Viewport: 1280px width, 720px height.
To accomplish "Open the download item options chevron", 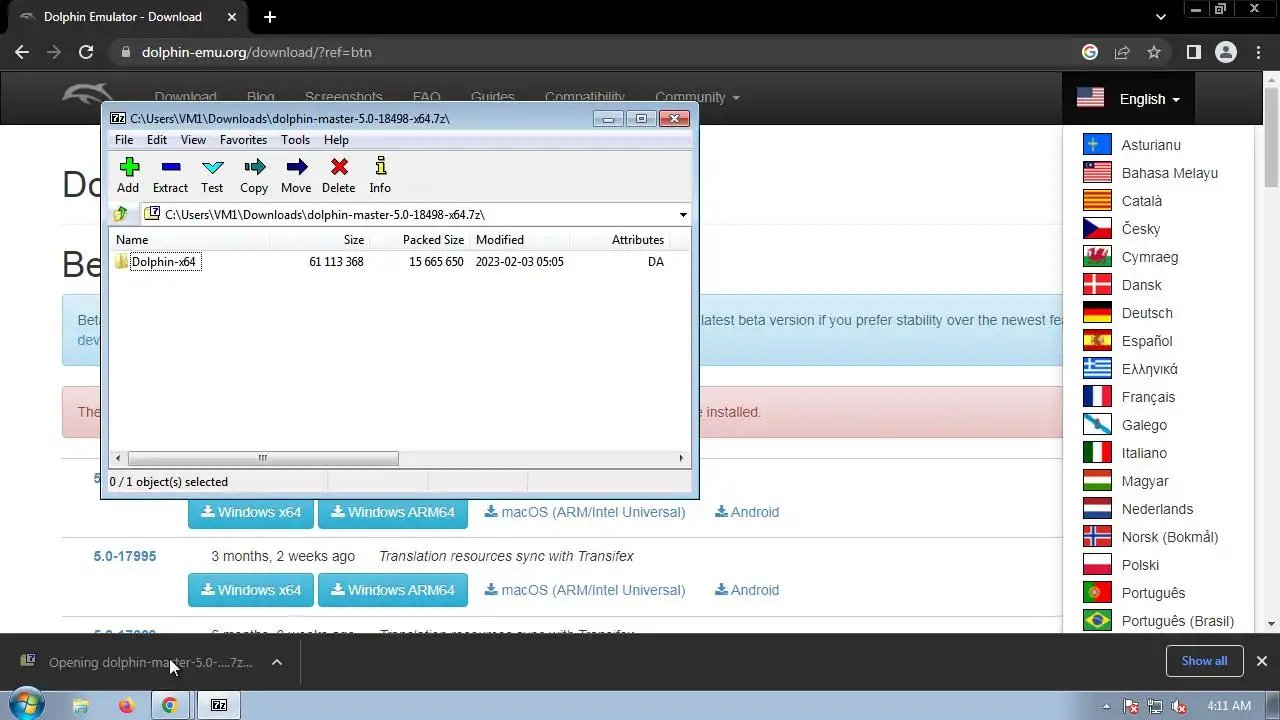I will pyautogui.click(x=277, y=662).
